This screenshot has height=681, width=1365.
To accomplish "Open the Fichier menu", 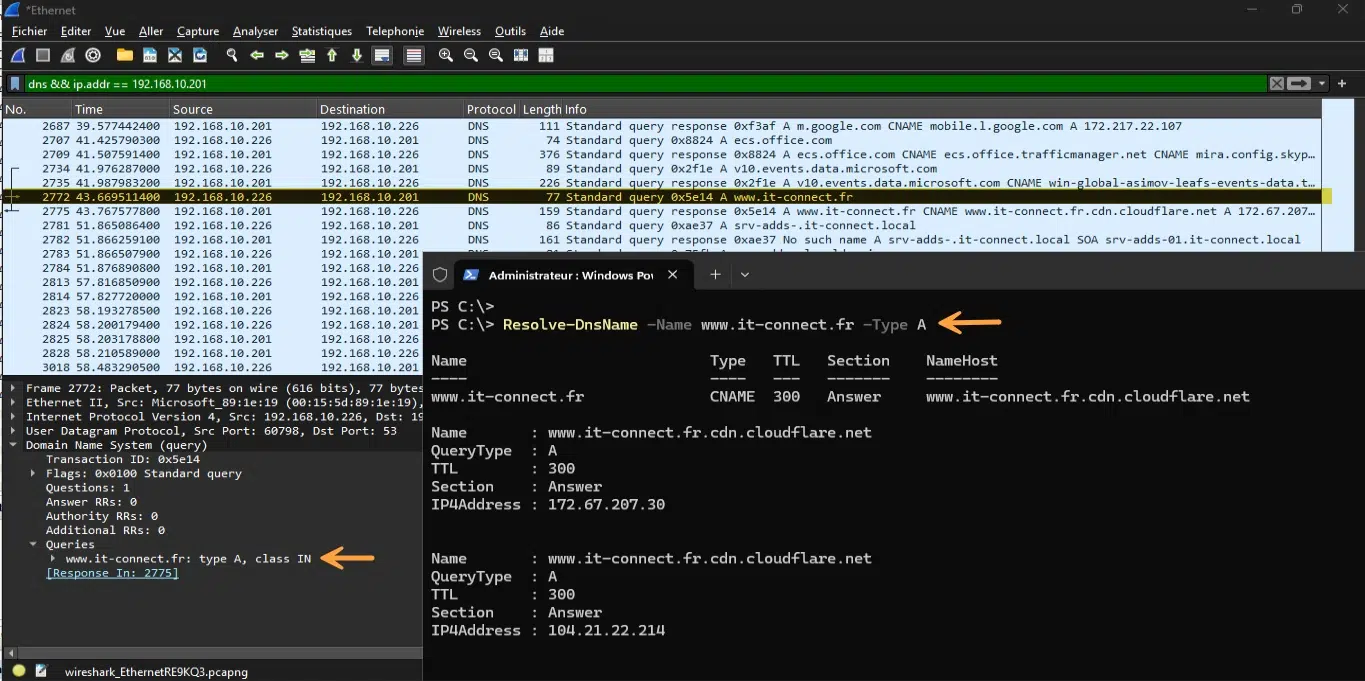I will (30, 31).
